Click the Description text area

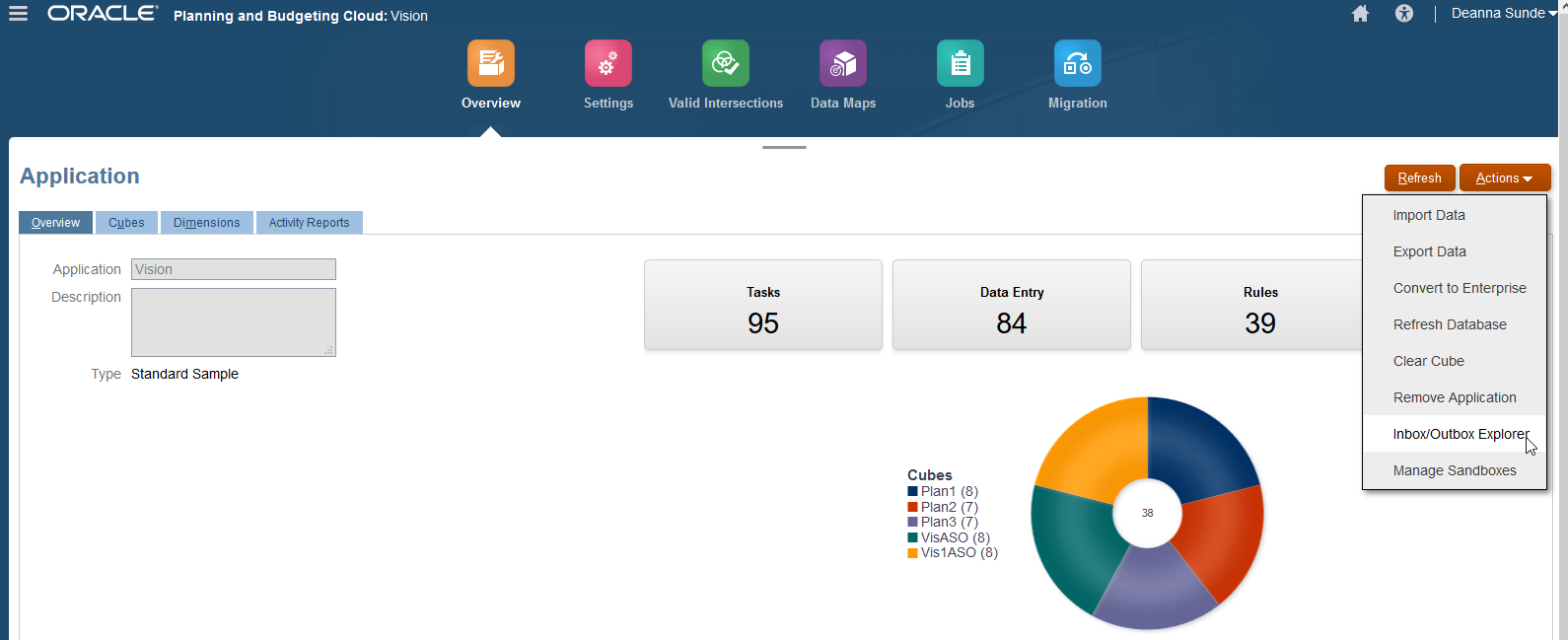tap(234, 322)
